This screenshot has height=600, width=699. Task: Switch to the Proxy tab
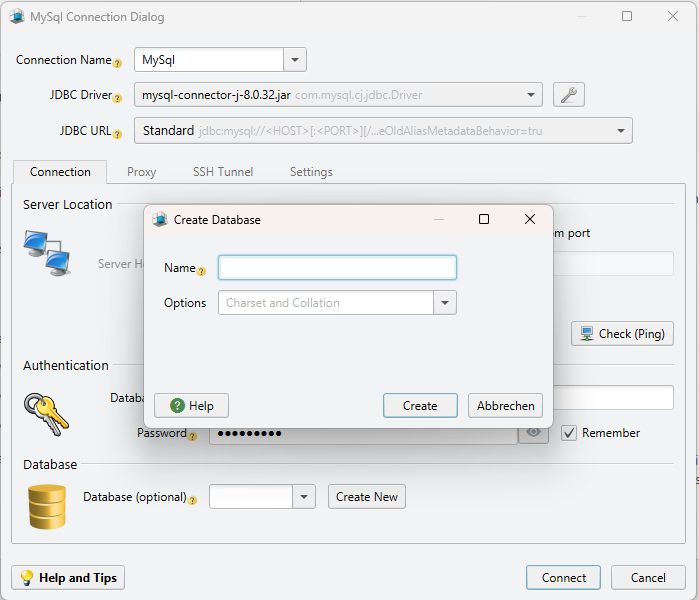pos(142,172)
